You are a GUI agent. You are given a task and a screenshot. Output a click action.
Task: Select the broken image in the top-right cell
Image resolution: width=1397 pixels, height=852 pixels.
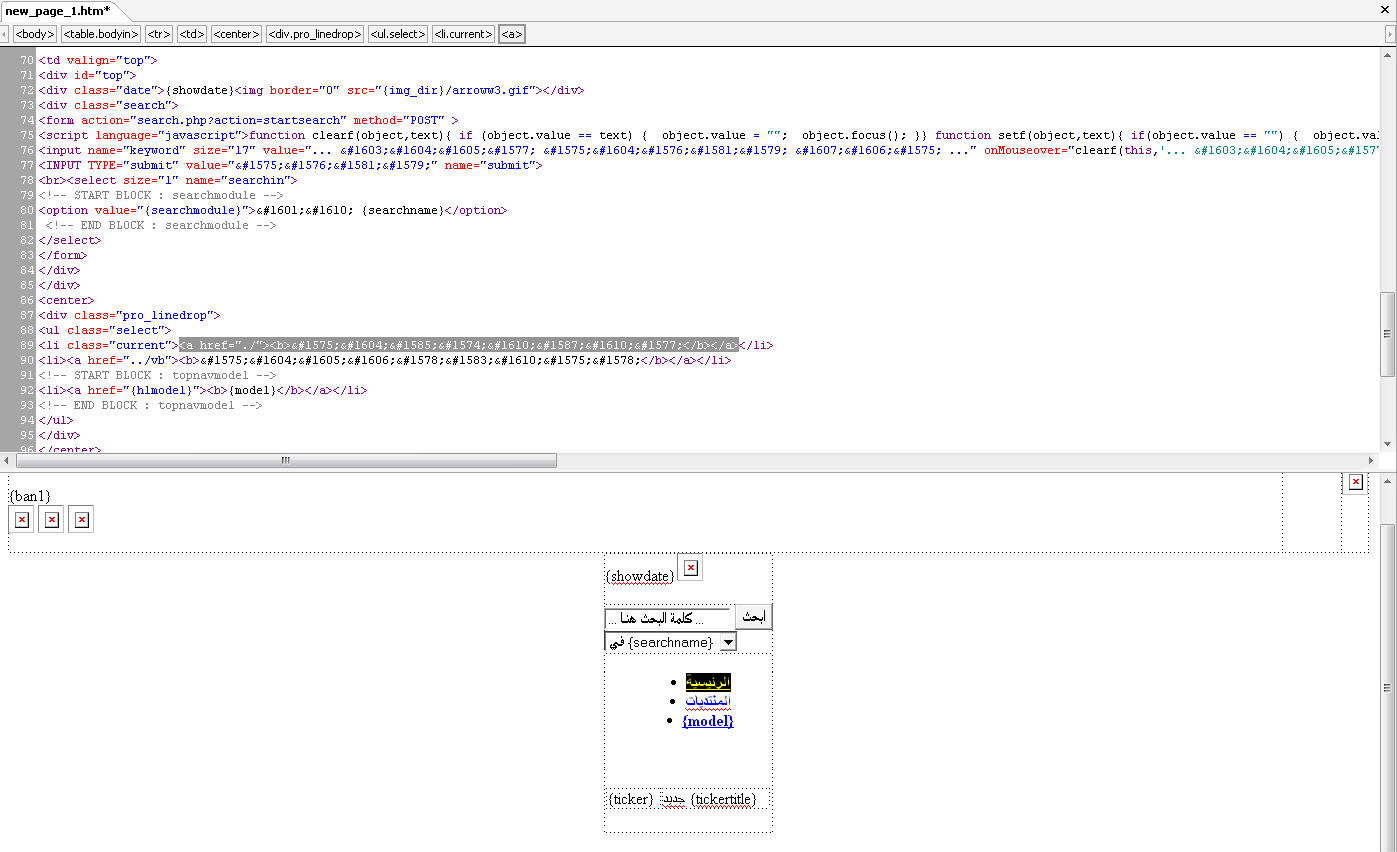(x=1355, y=482)
